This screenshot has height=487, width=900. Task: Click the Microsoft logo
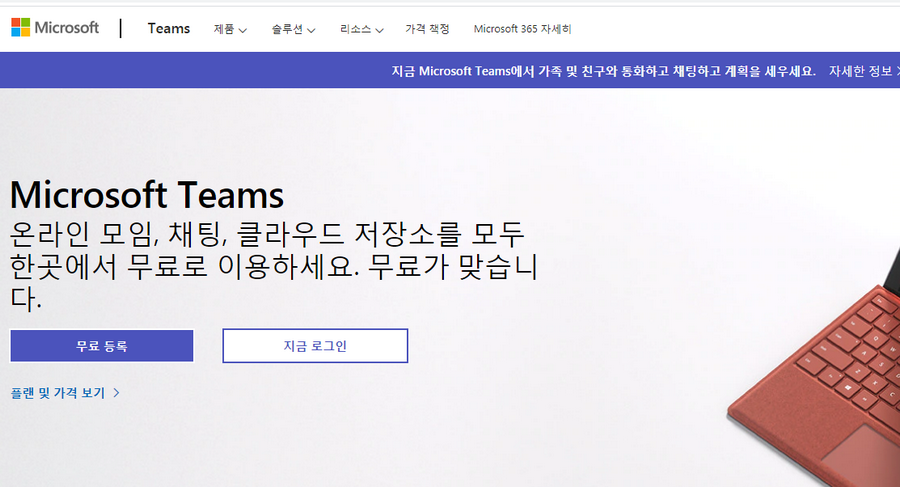point(55,28)
